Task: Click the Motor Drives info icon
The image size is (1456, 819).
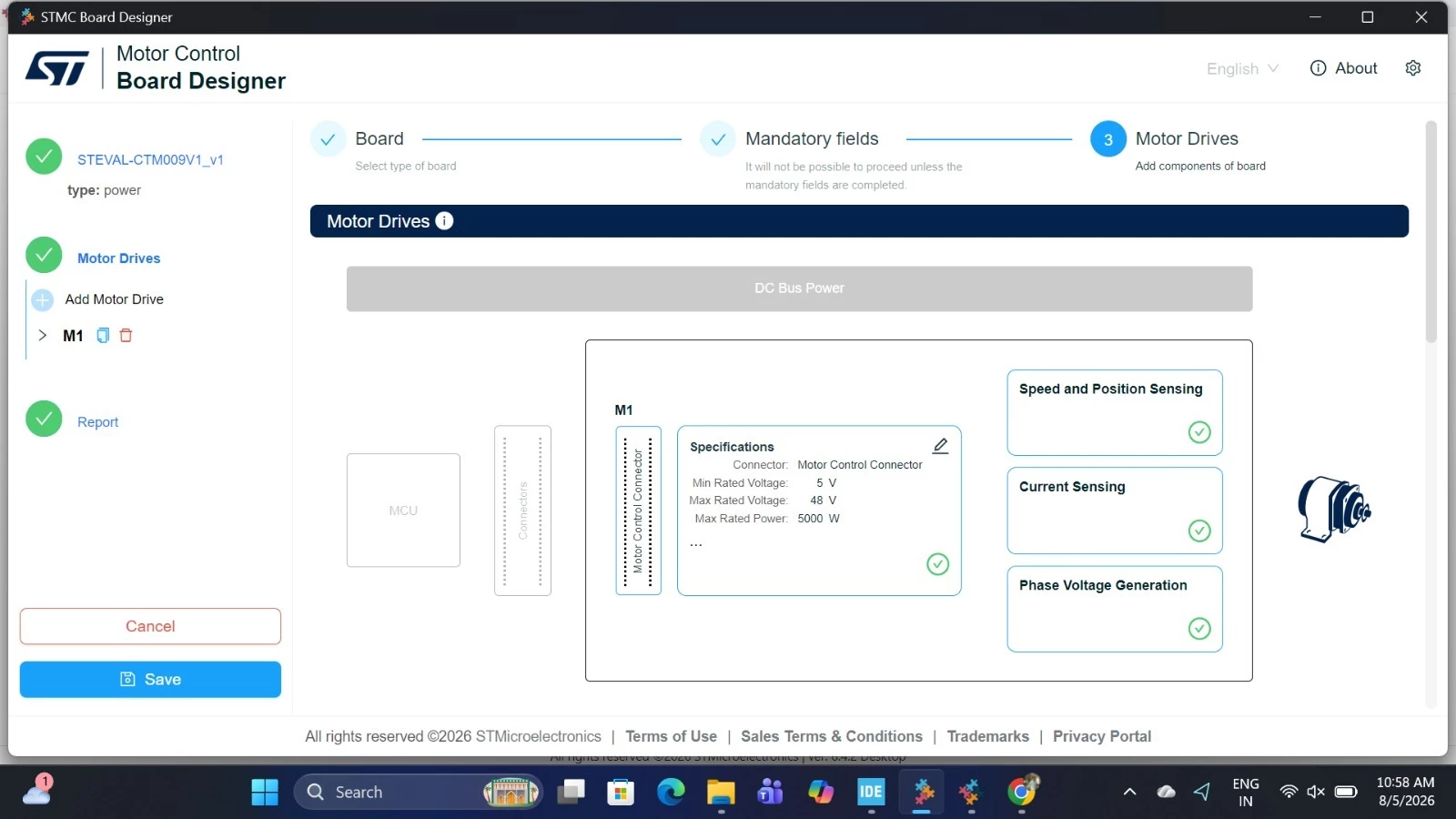Action: (x=444, y=221)
